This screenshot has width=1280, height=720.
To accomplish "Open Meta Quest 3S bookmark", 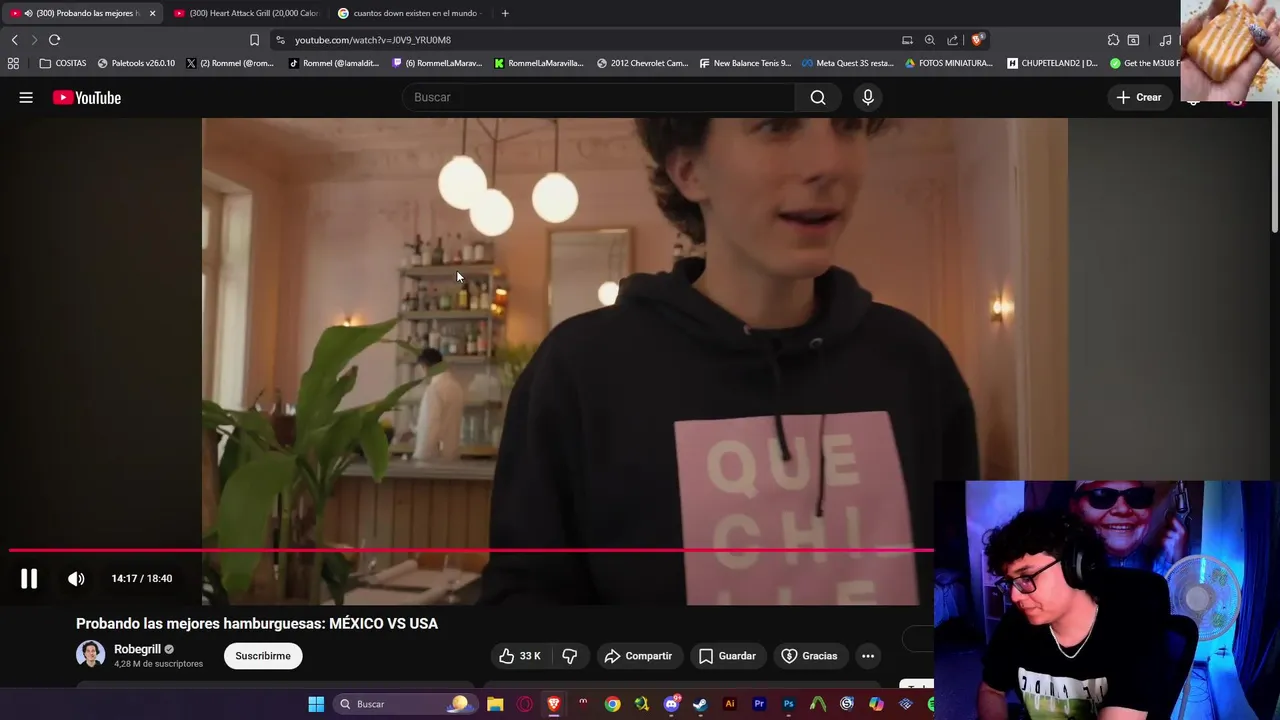I will [847, 63].
